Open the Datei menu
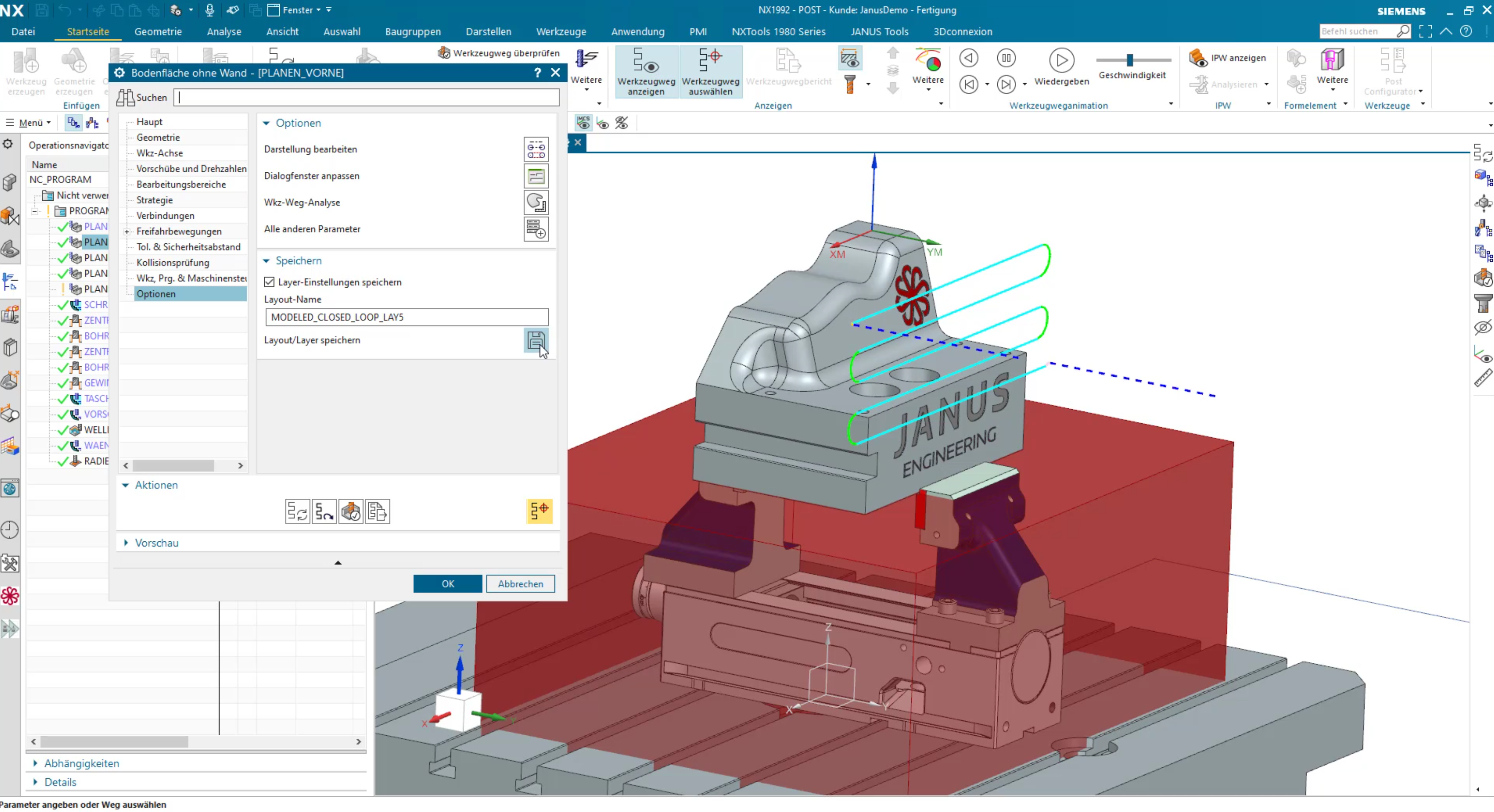This screenshot has width=1494, height=812. click(x=23, y=32)
